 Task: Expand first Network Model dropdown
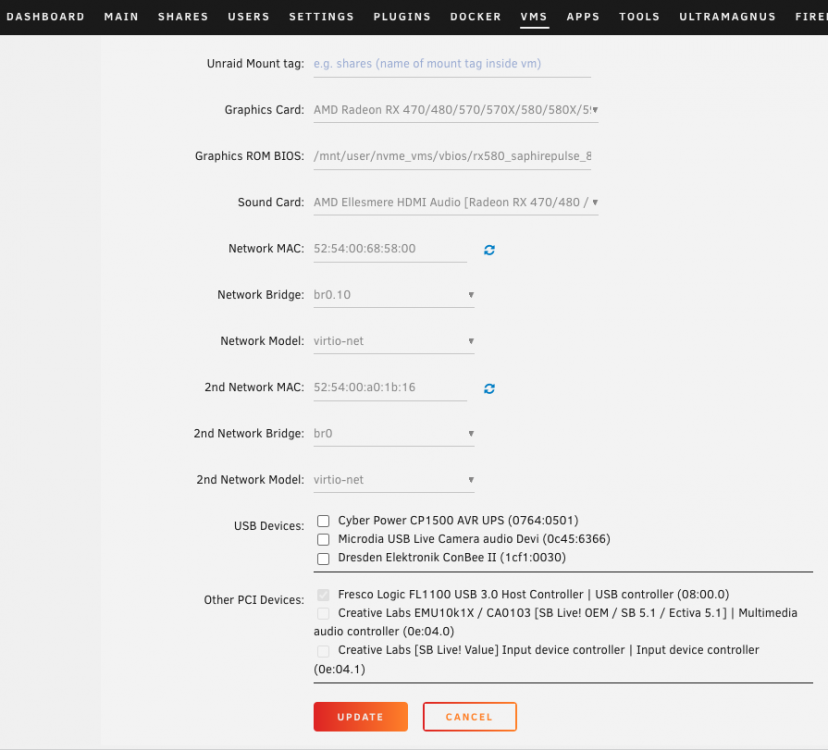(x=394, y=341)
